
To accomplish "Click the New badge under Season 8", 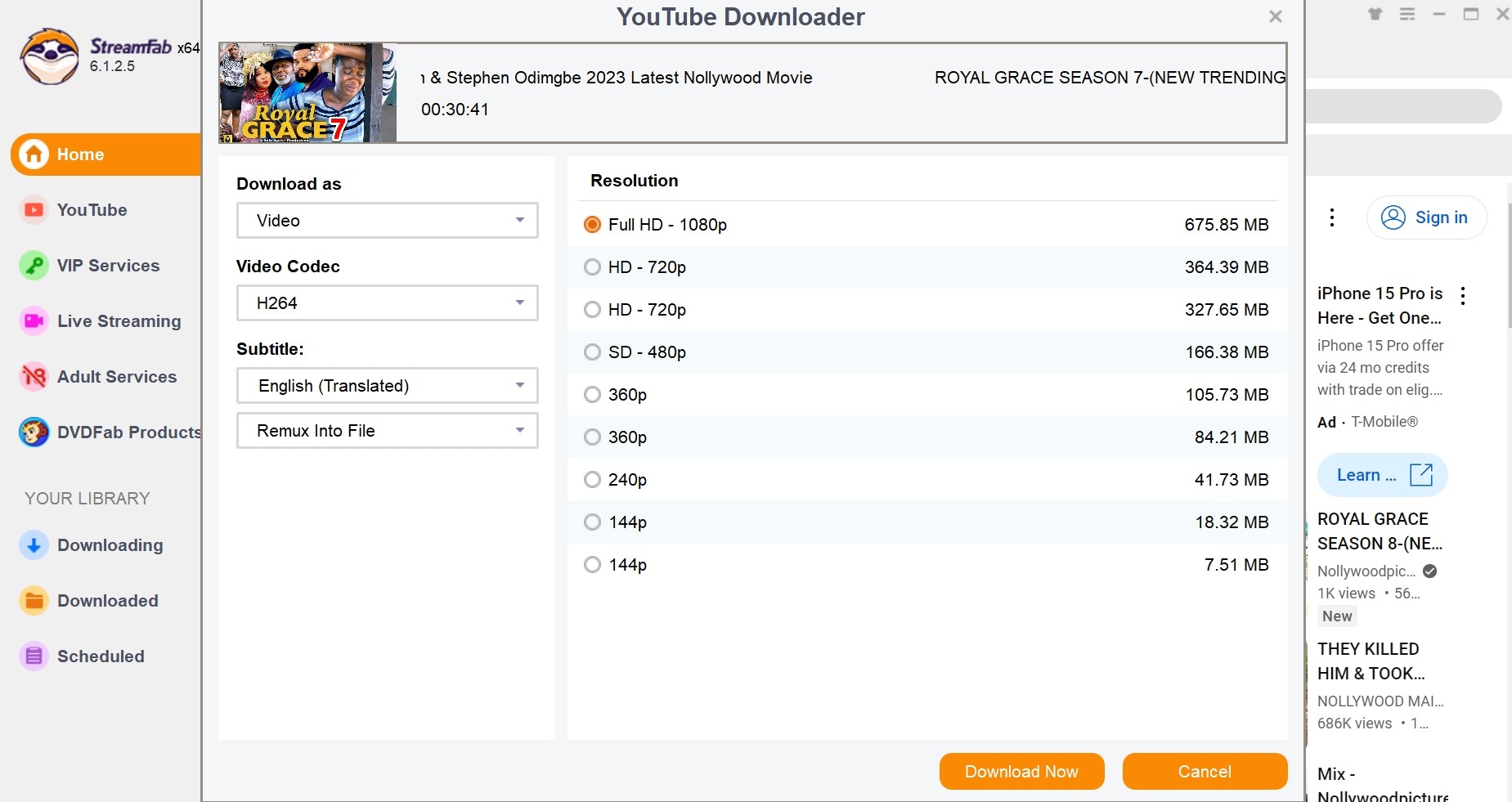I will (x=1337, y=616).
